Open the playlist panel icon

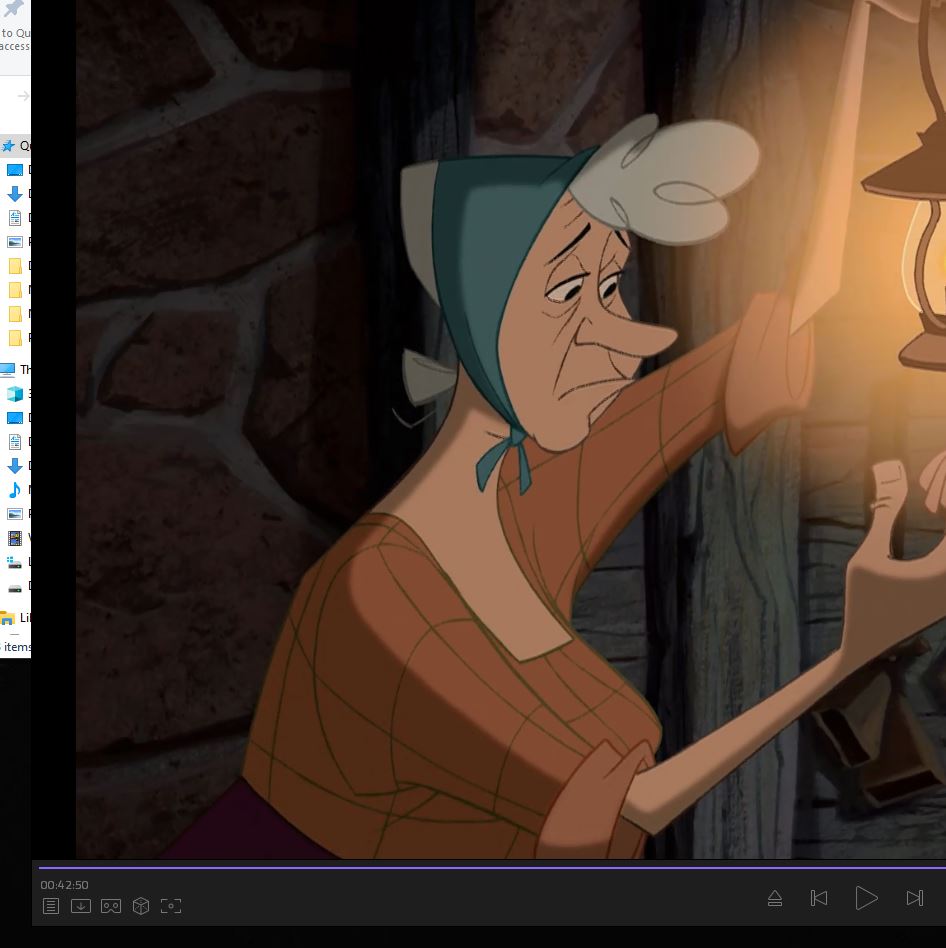(51, 906)
